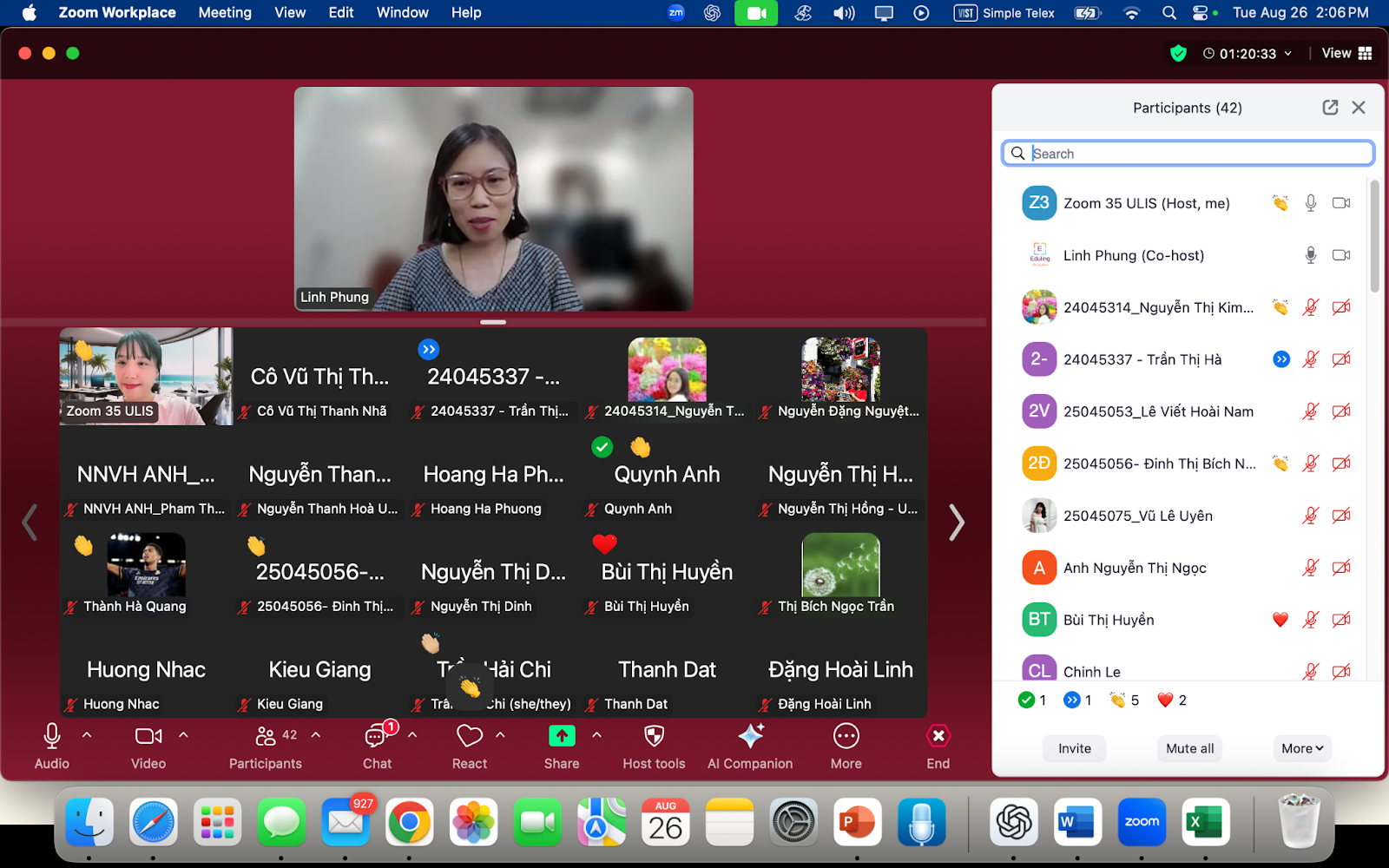Screen dimensions: 1389x868
Task: Open the More dropdown in Participants panel
Action: tap(1302, 748)
